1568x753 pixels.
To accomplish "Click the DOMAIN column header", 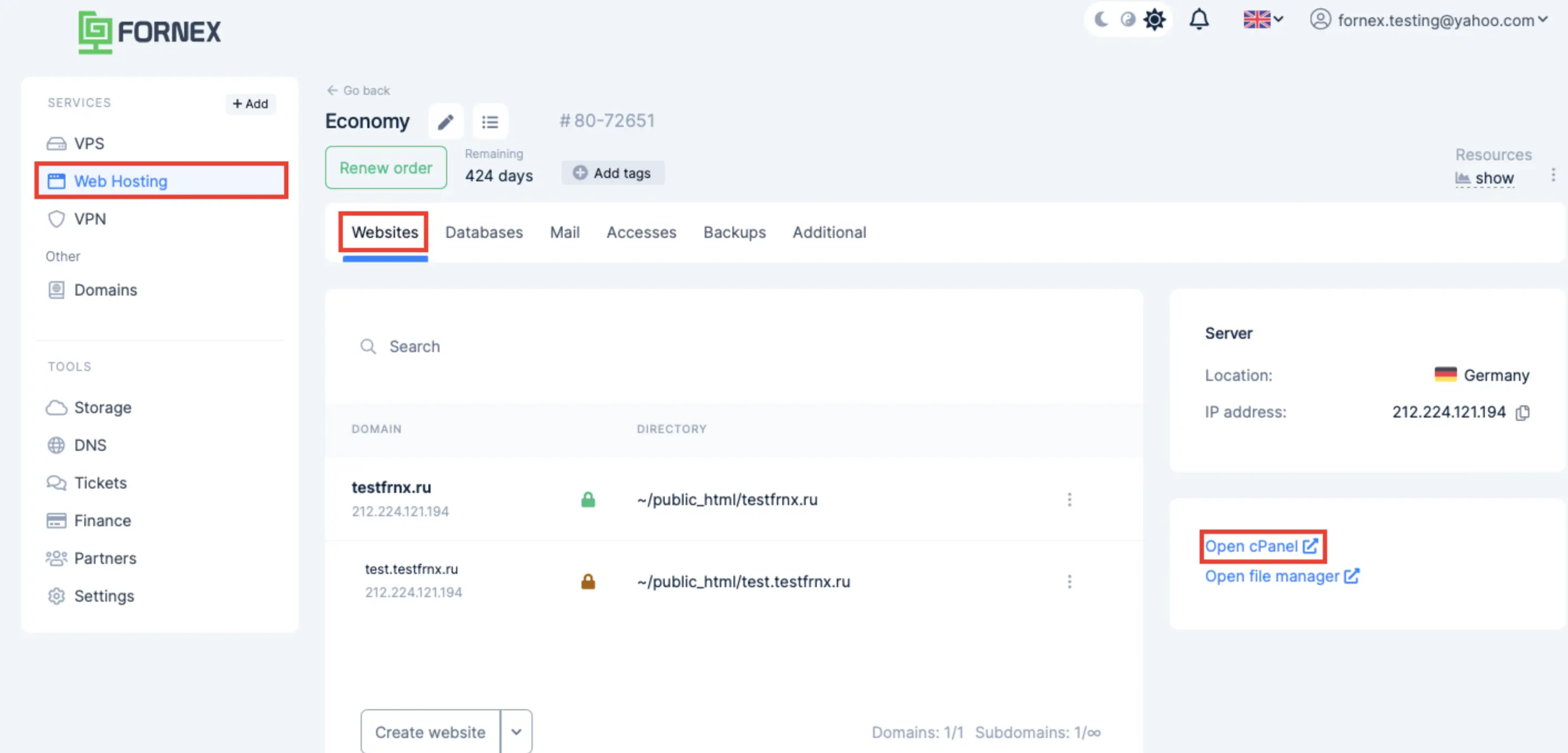I will 376,429.
